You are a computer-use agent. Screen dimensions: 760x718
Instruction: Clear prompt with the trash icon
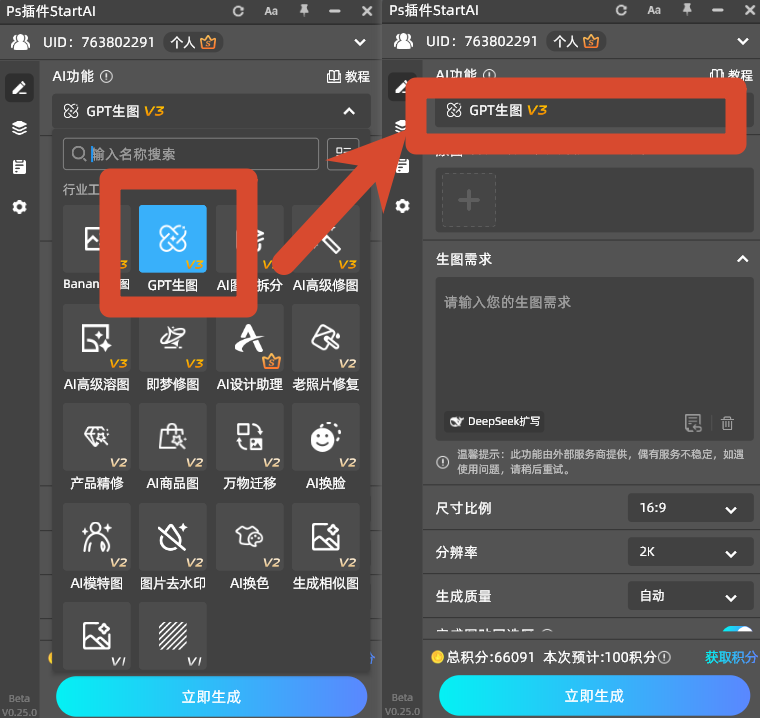coord(727,423)
